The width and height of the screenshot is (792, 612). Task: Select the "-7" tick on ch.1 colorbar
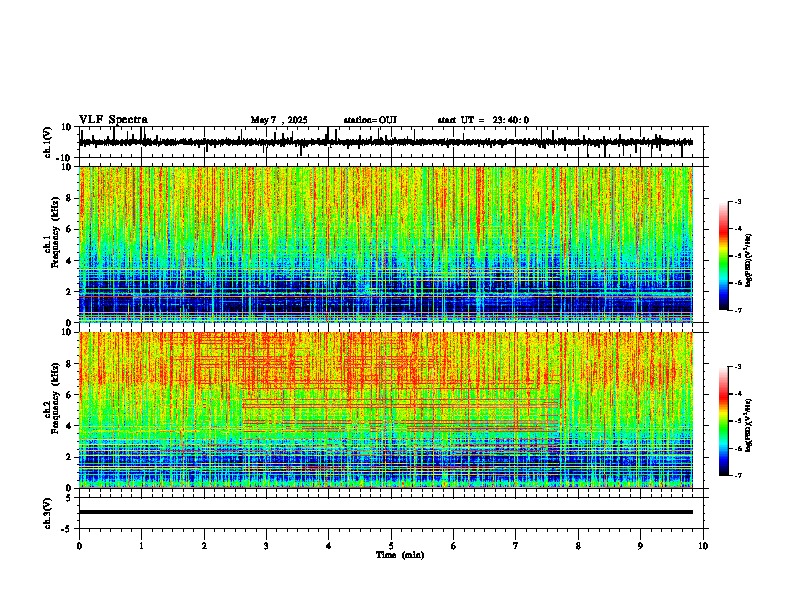(737, 310)
